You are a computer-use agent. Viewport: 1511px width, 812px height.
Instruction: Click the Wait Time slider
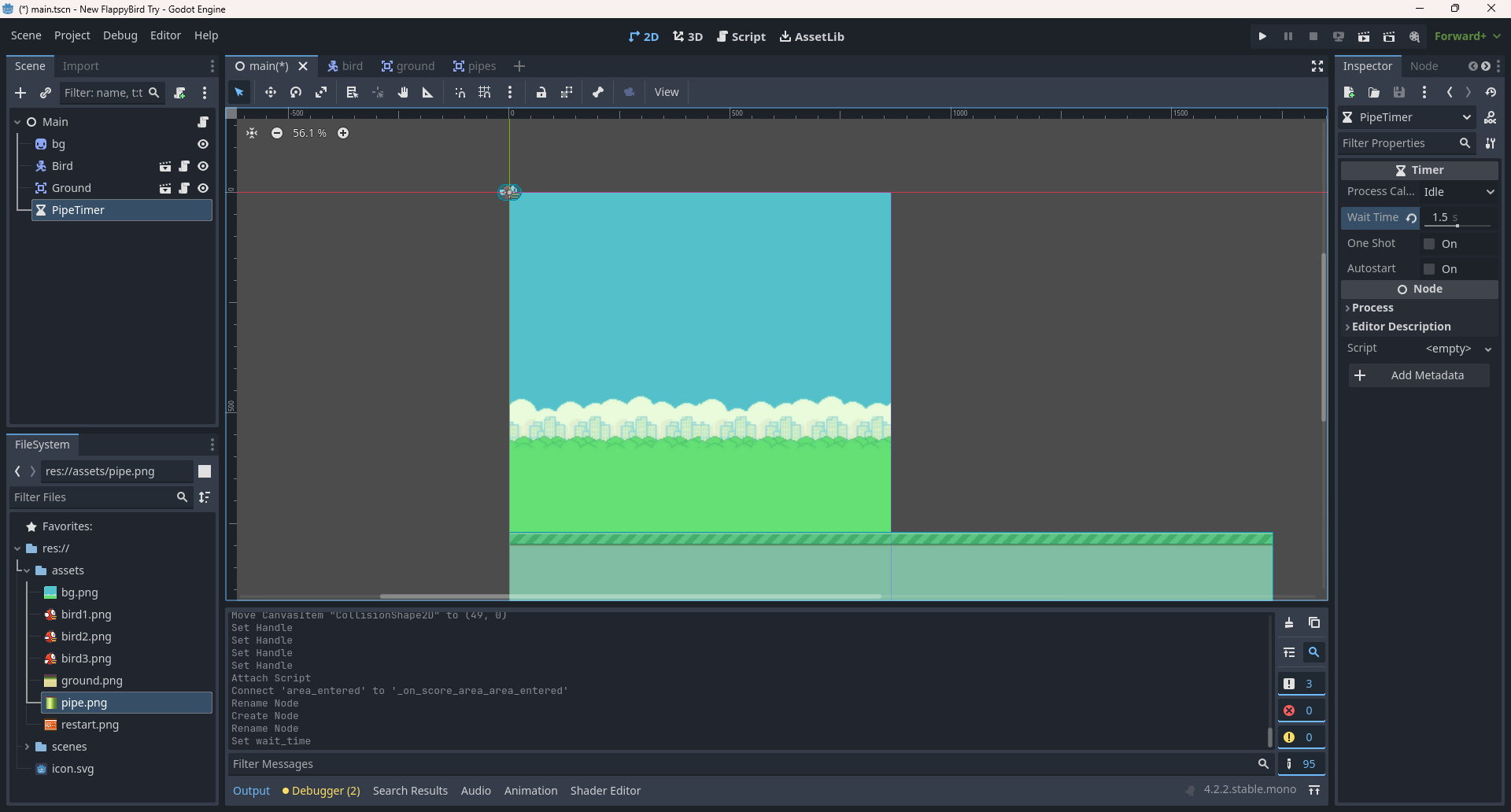click(x=1457, y=226)
